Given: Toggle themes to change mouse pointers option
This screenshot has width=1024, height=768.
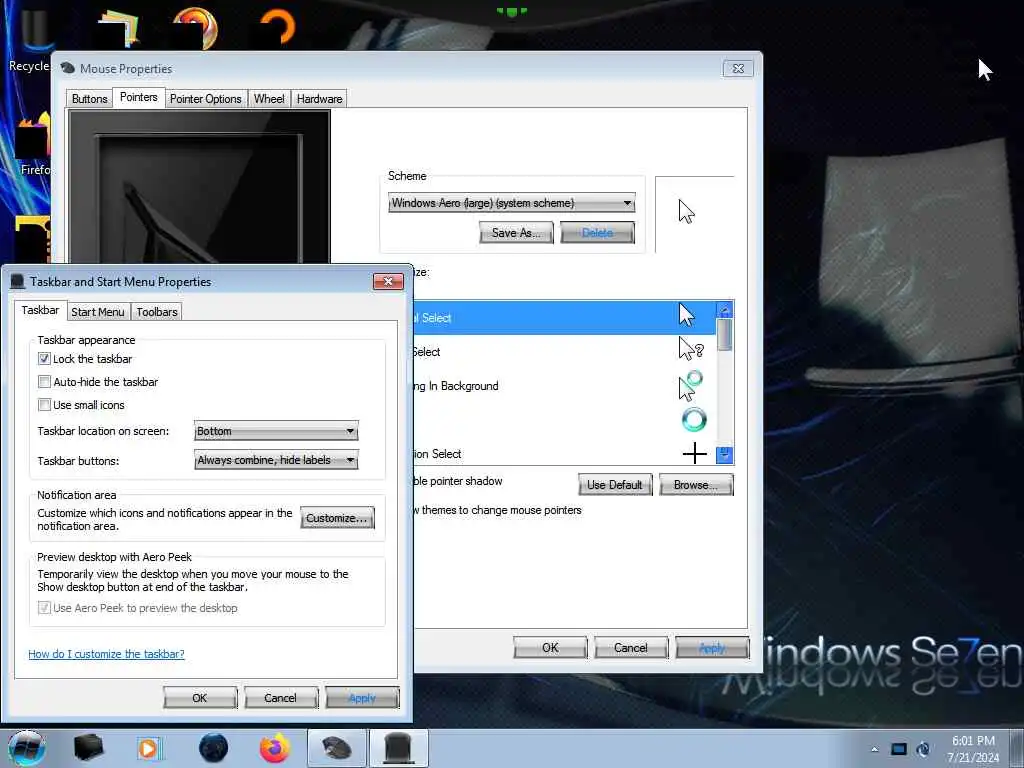Looking at the screenshot, I should [x=497, y=510].
